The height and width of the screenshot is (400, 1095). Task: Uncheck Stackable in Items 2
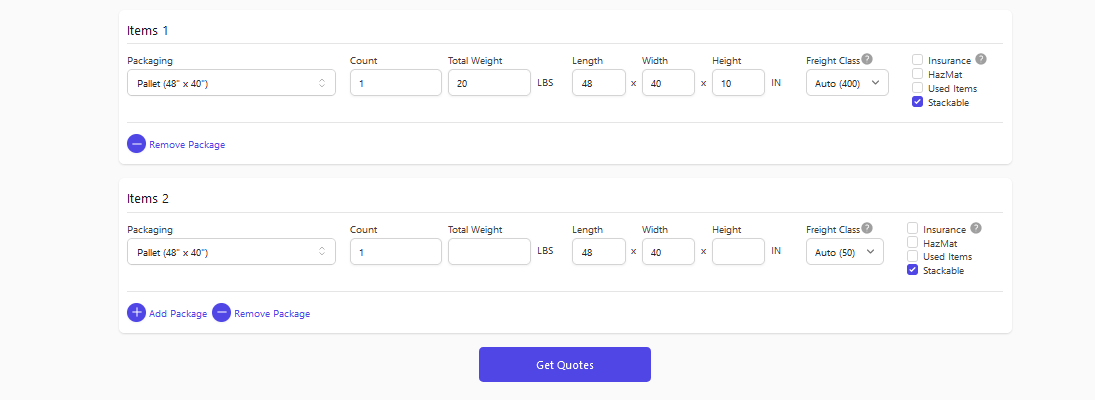point(912,270)
